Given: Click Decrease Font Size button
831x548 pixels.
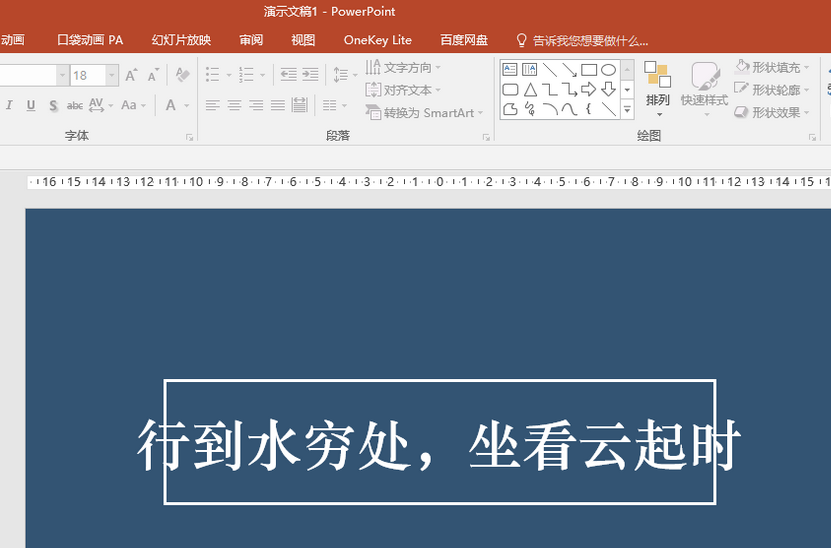Looking at the screenshot, I should (153, 75).
